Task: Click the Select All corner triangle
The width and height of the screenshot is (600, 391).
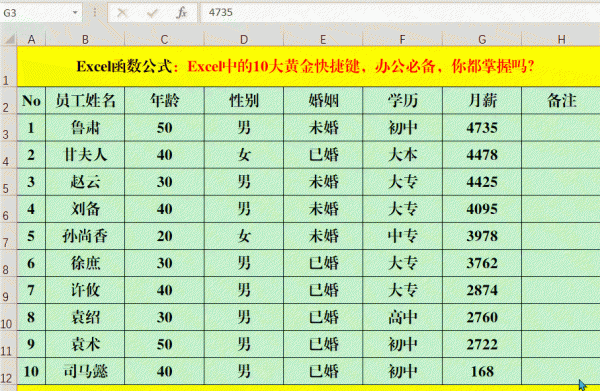Action: [x=9, y=39]
